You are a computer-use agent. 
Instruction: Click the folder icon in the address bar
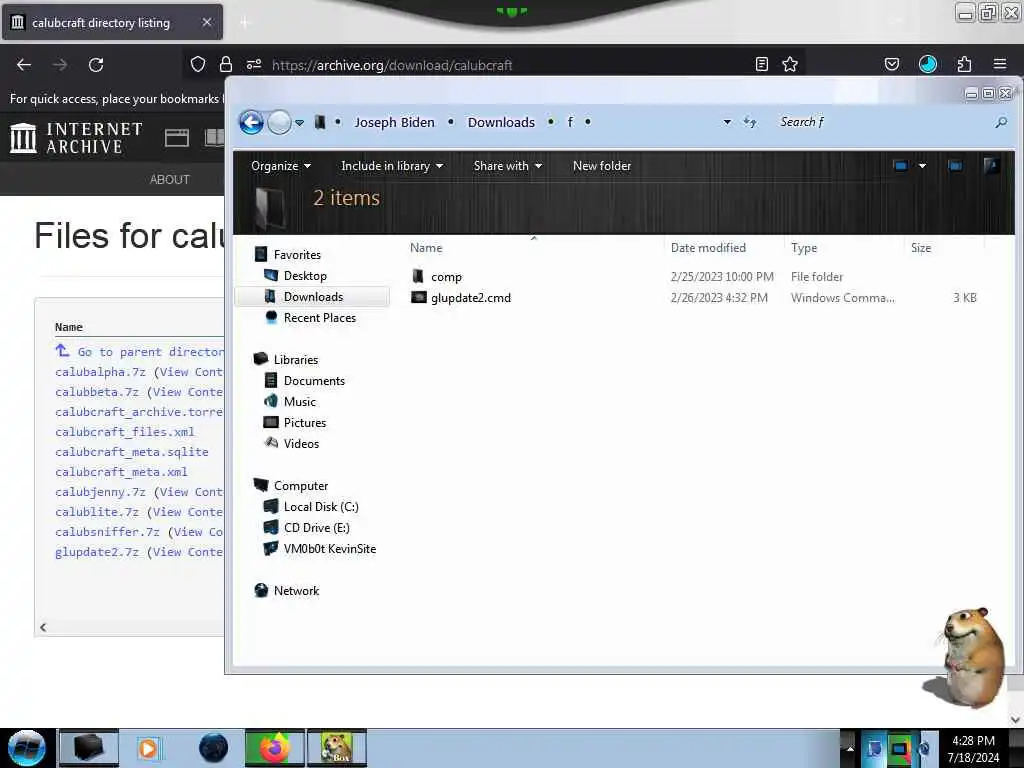coord(319,122)
